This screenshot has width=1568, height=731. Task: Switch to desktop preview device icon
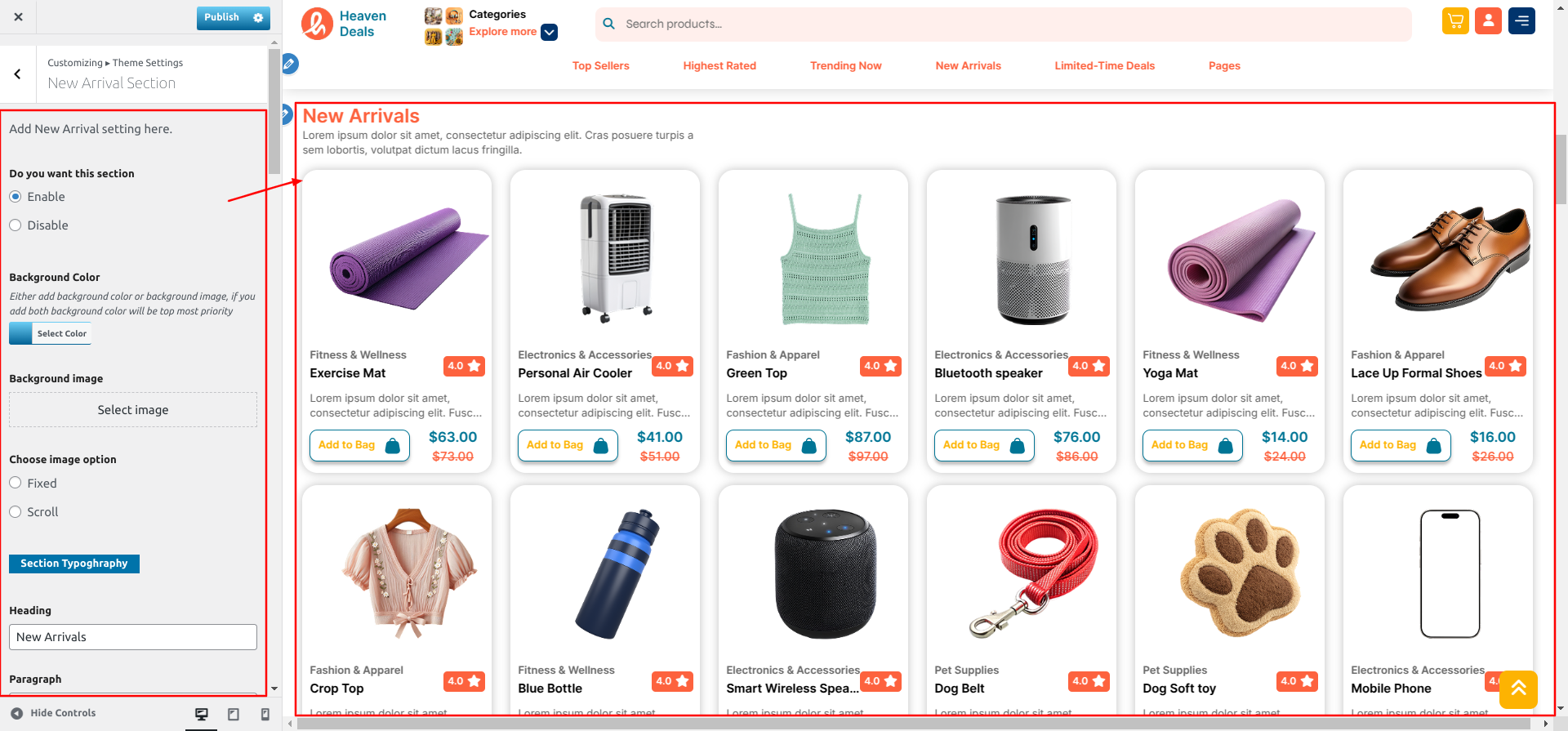click(201, 714)
